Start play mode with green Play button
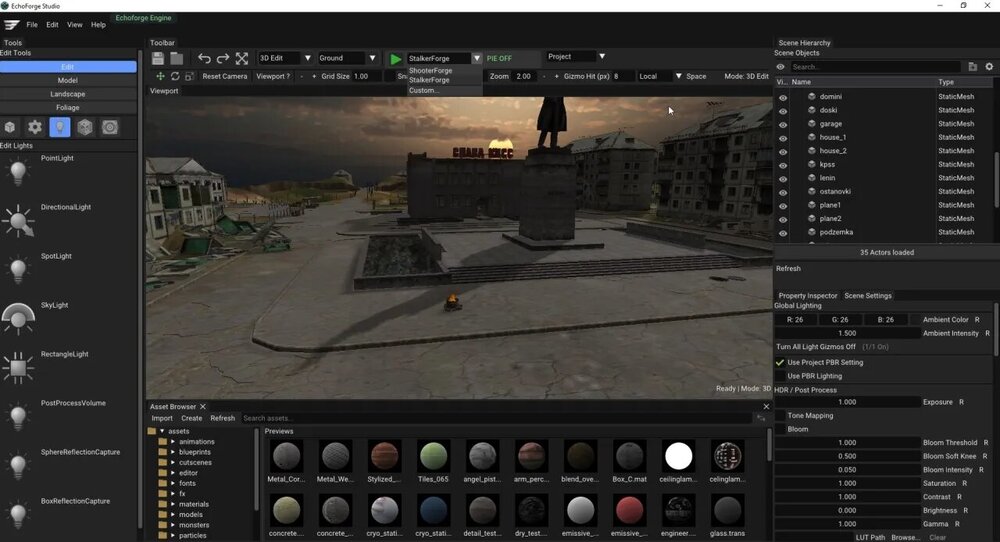The image size is (1000, 542). click(x=395, y=59)
